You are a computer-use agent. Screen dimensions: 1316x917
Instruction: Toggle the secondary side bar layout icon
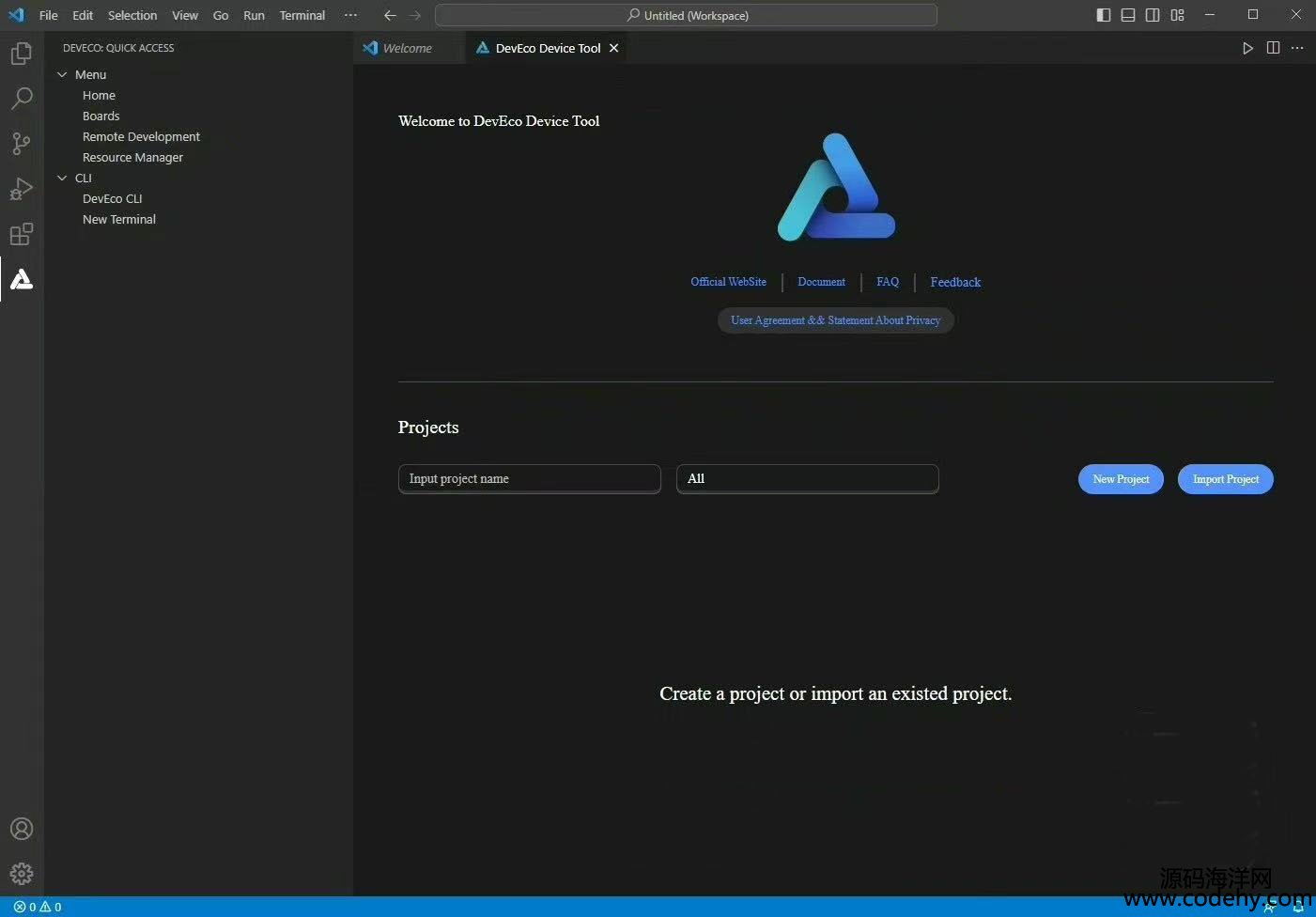1153,15
